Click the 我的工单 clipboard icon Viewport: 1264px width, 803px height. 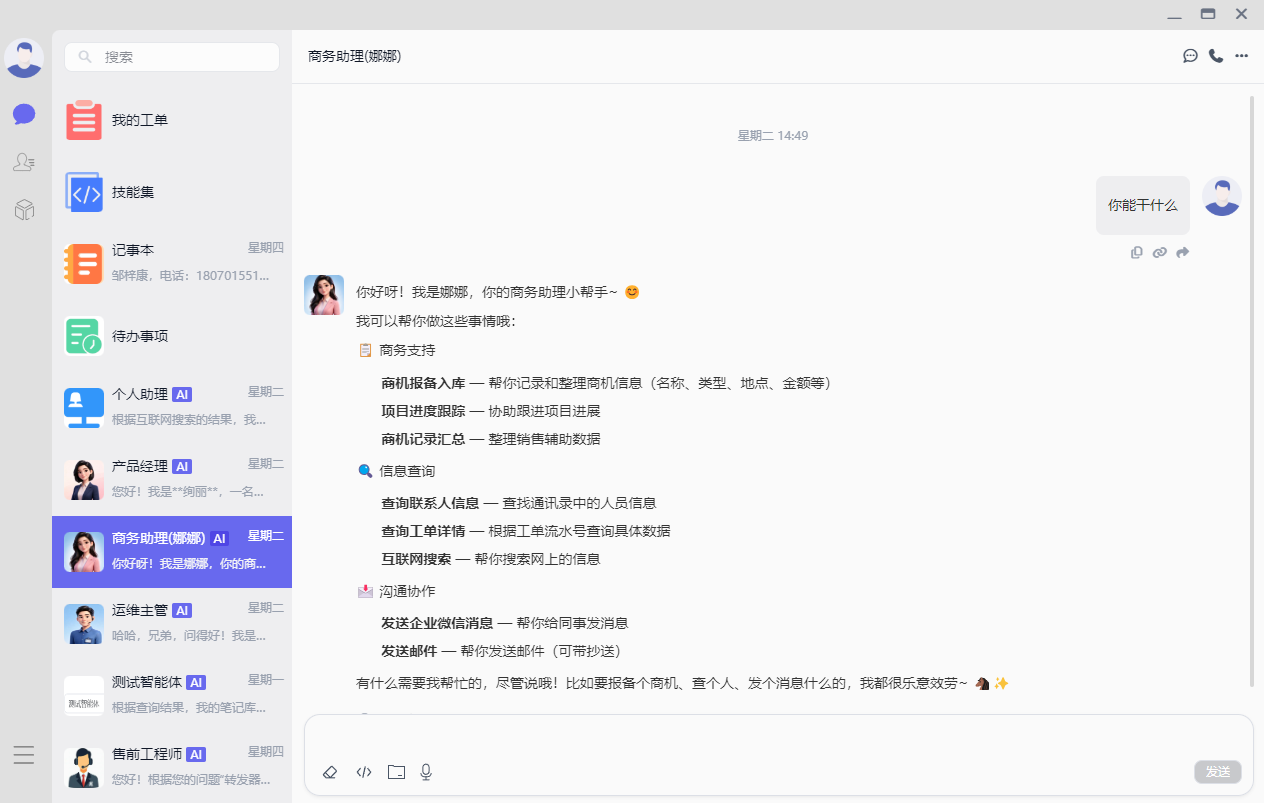pos(84,120)
